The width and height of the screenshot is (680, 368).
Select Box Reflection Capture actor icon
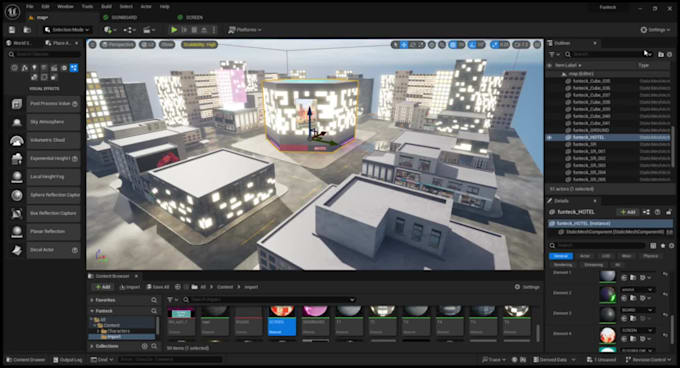(x=17, y=213)
